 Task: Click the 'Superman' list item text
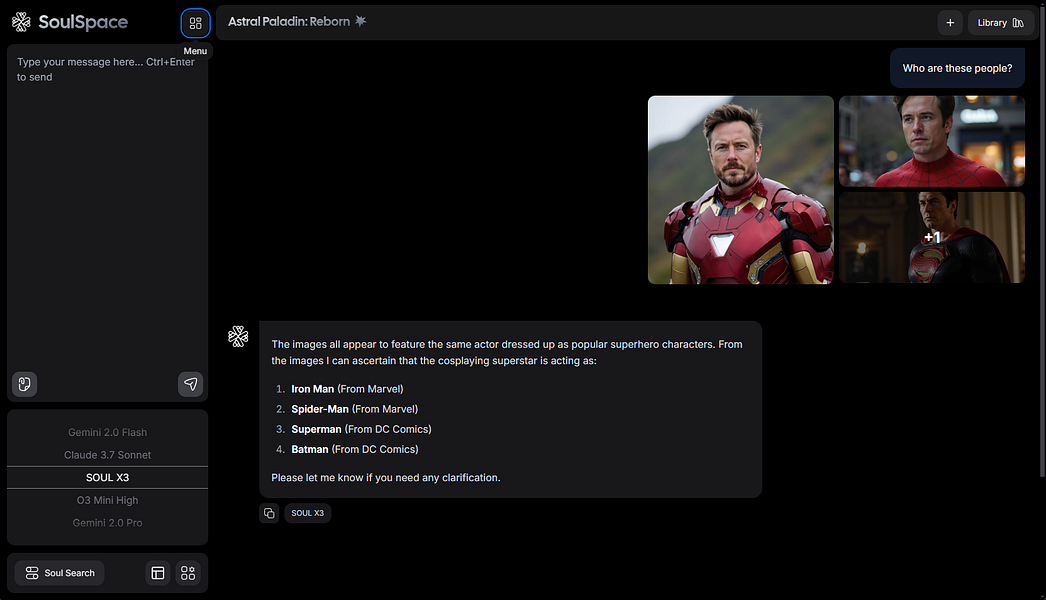(361, 429)
